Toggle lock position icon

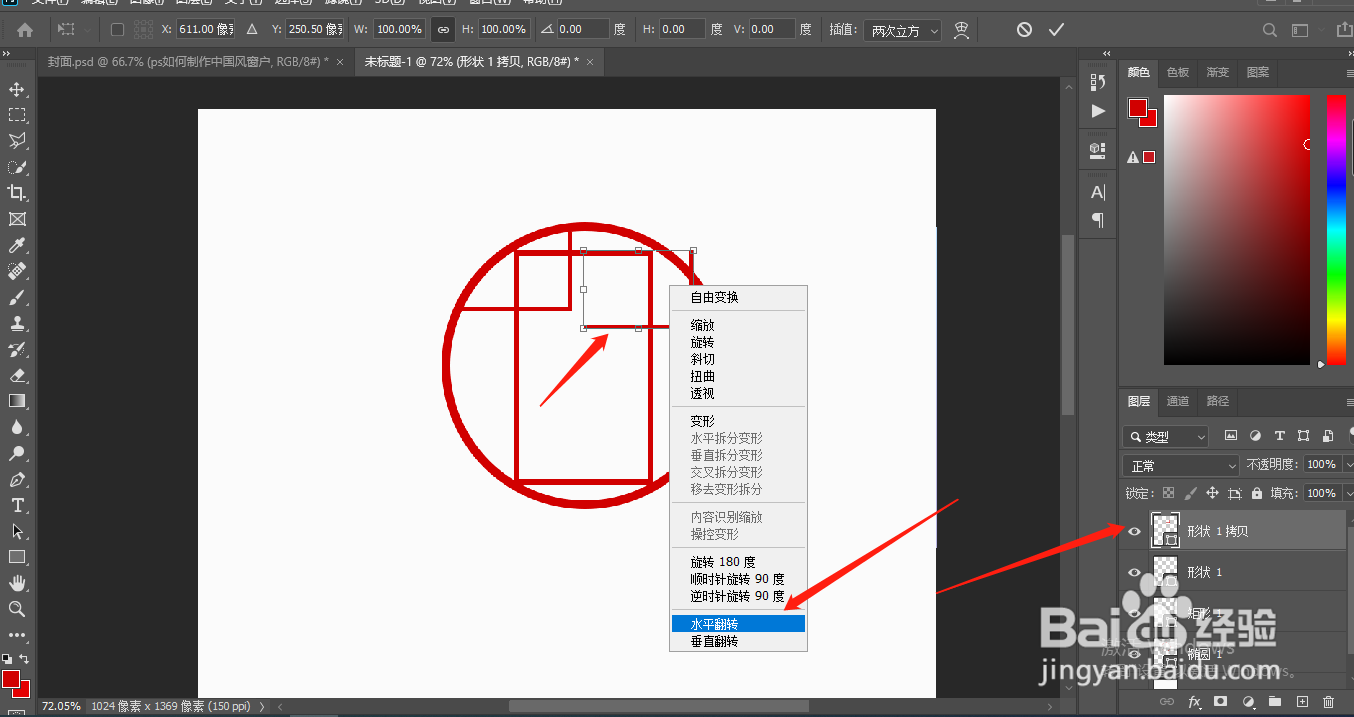[x=1212, y=493]
